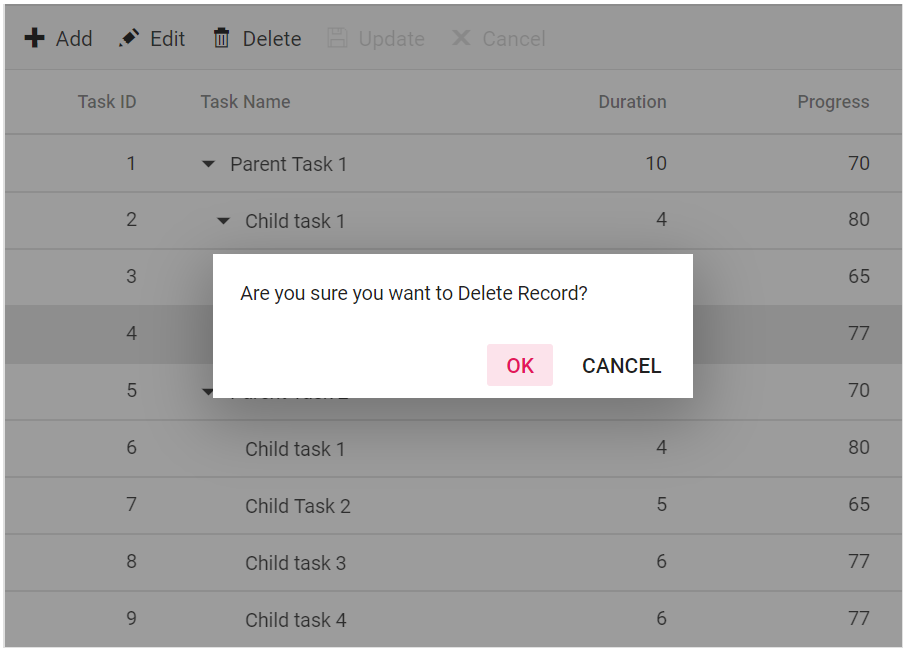
Task: Click the Delete trash icon
Action: [221, 38]
